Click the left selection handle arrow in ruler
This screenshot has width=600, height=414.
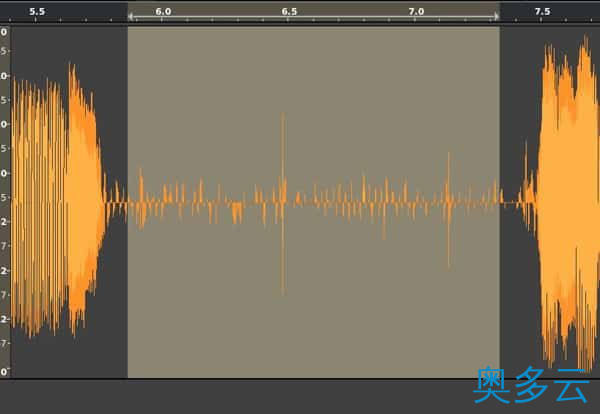(130, 16)
